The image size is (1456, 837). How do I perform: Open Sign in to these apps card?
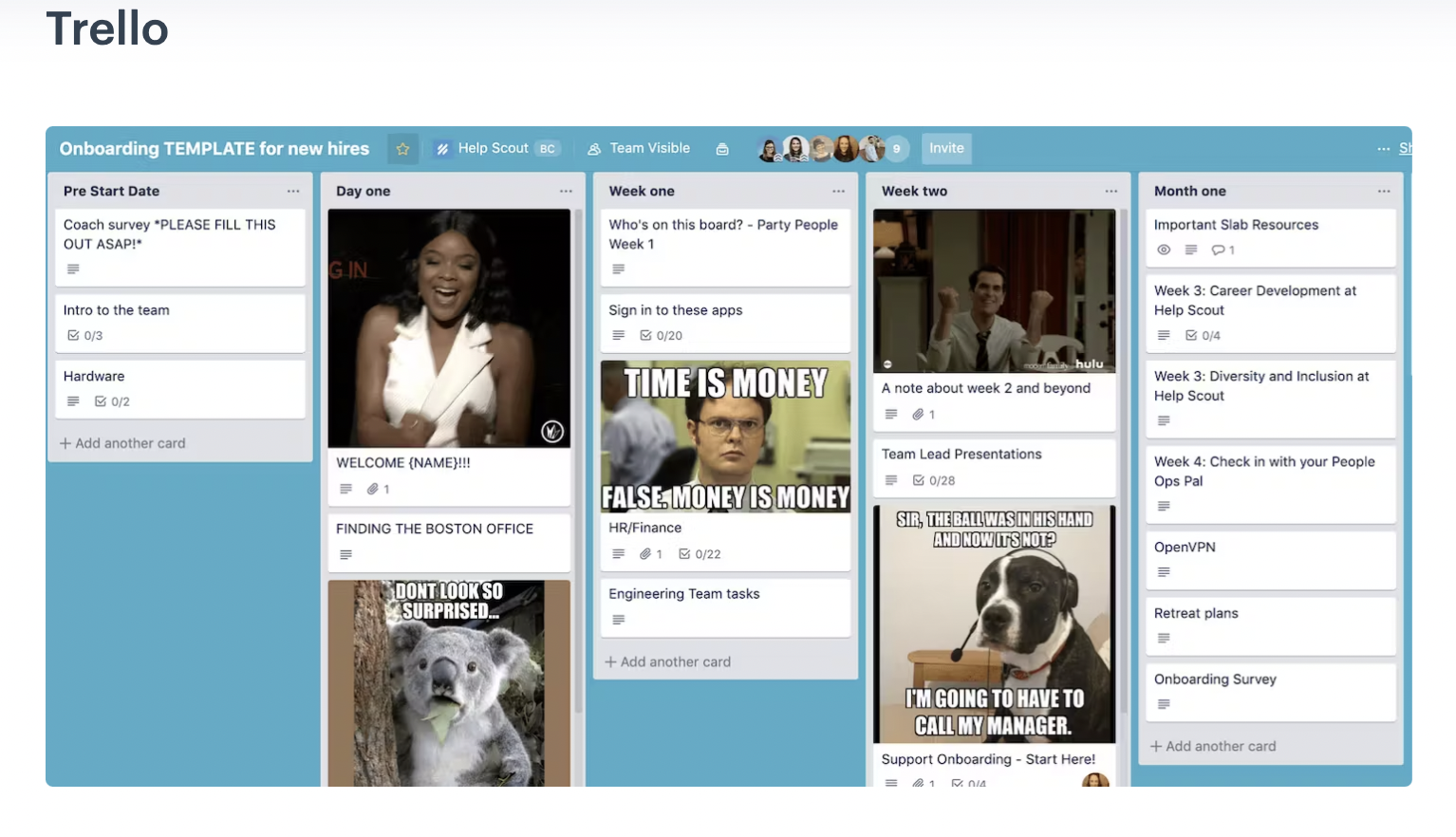pos(725,323)
